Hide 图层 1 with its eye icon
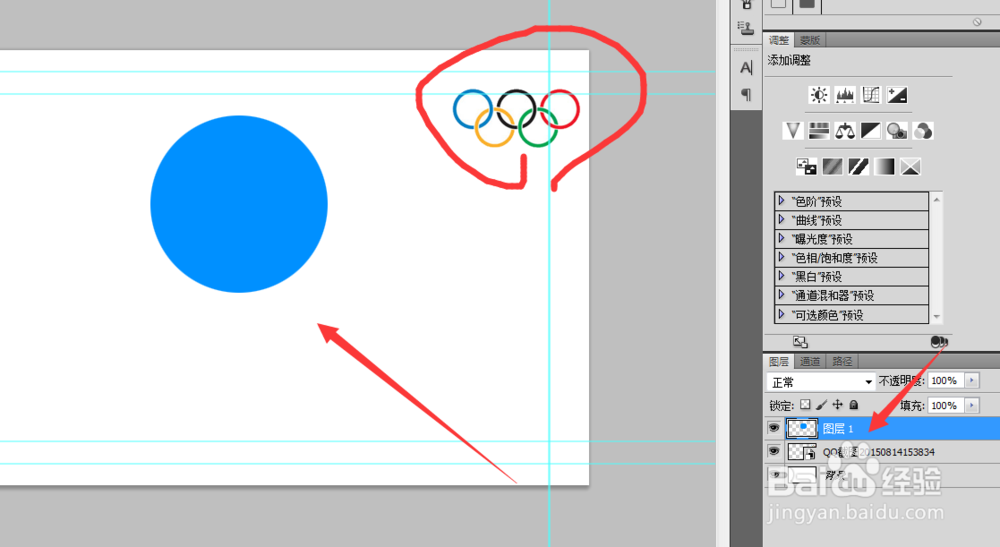 774,428
